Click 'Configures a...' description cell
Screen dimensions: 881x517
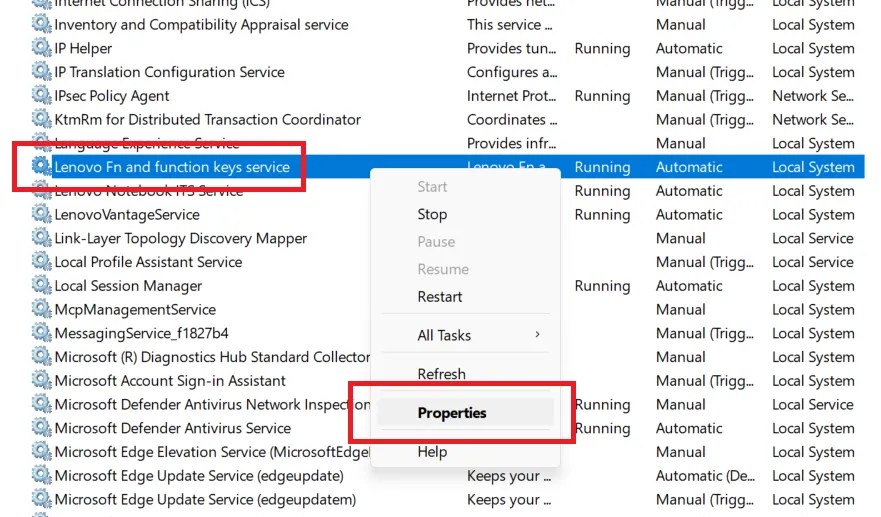point(512,72)
